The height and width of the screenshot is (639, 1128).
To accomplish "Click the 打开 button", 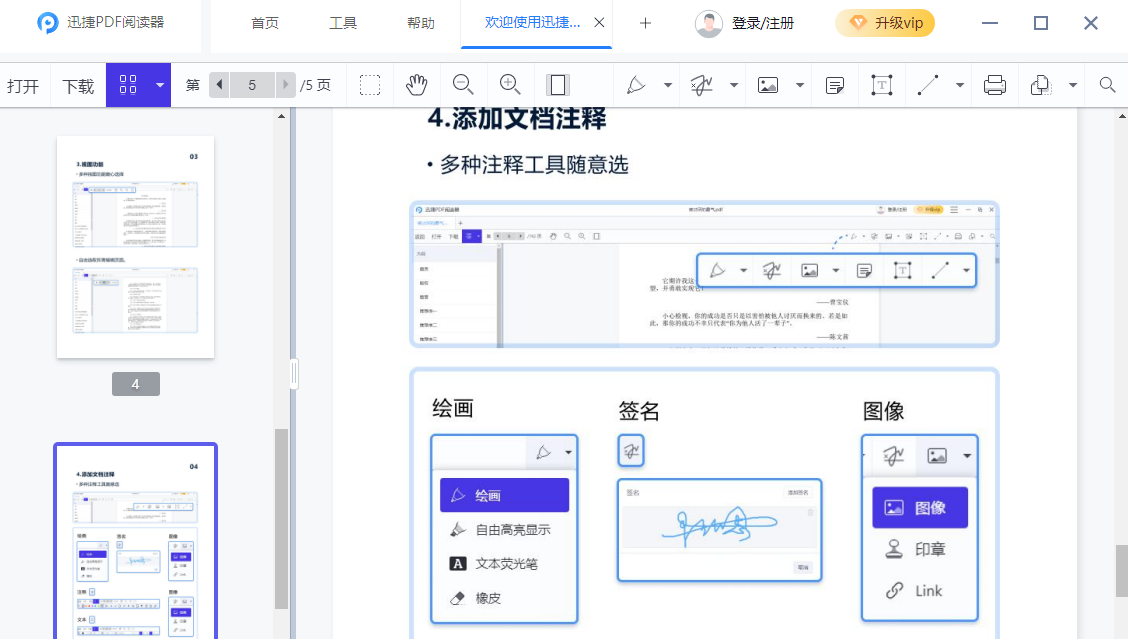I will tap(23, 86).
